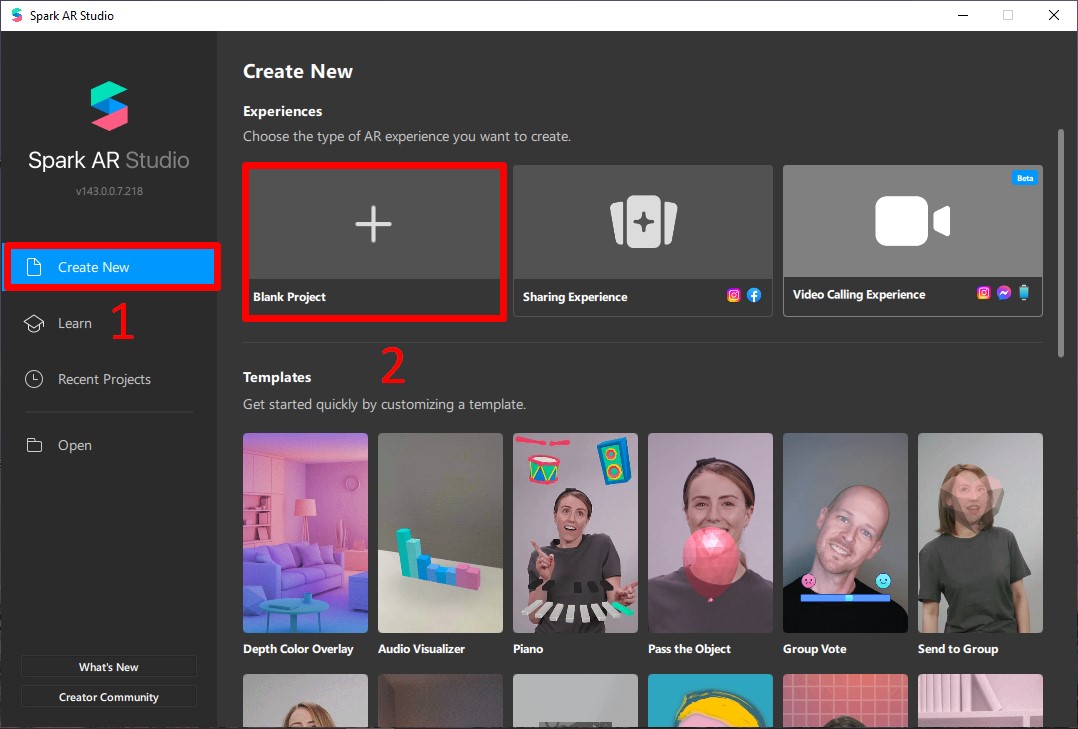
Task: Click the Audio Visualizer caption
Action: tap(421, 649)
